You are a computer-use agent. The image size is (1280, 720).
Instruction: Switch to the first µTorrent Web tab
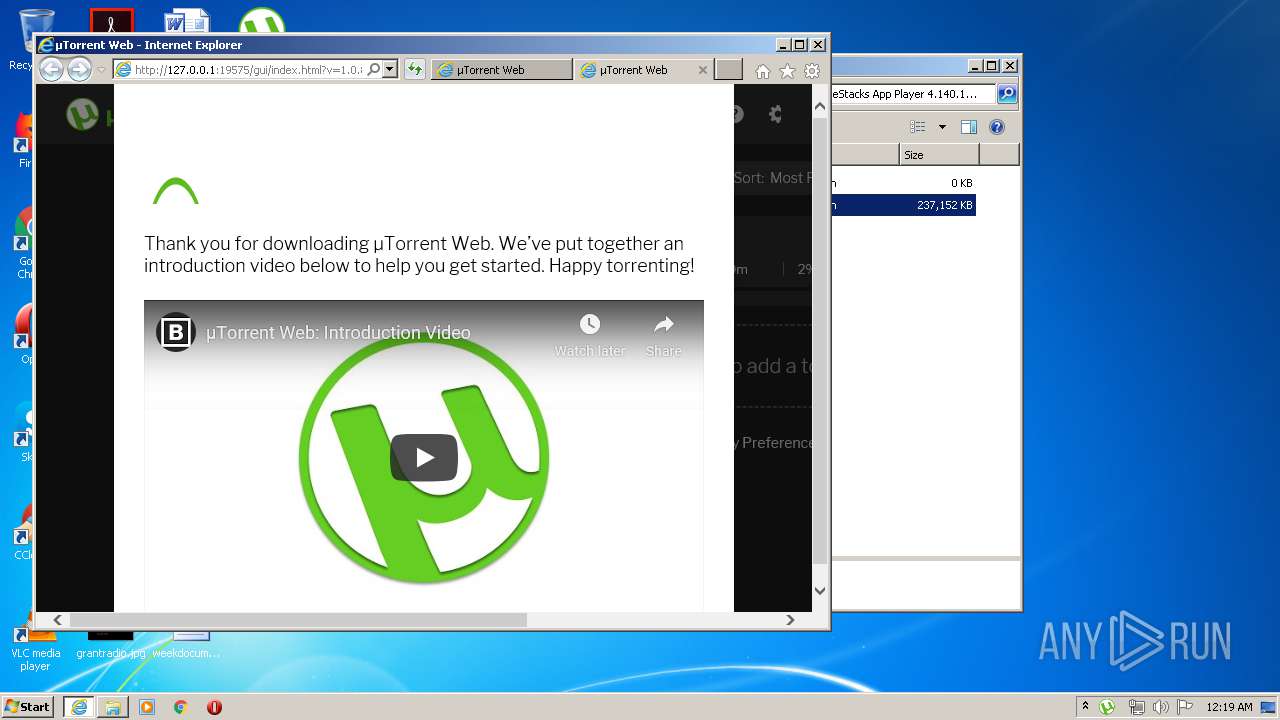tap(502, 70)
